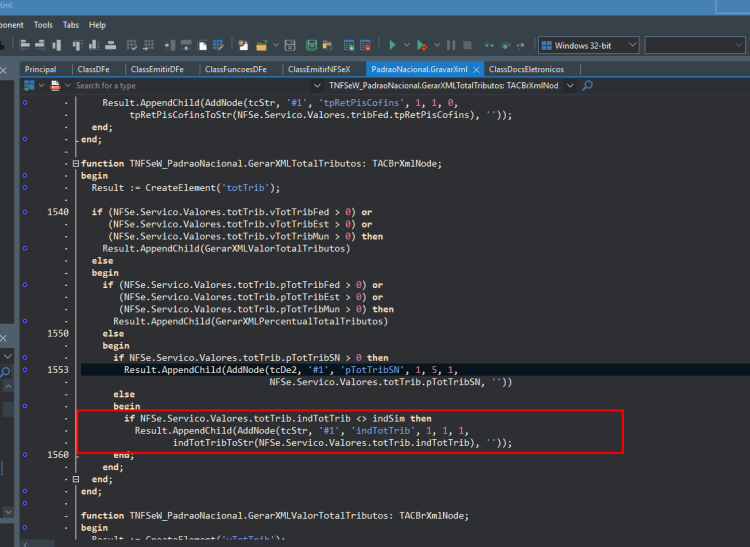Switch to the ClassDocsEletronicos tab
This screenshot has width=750, height=547.
[x=526, y=69]
